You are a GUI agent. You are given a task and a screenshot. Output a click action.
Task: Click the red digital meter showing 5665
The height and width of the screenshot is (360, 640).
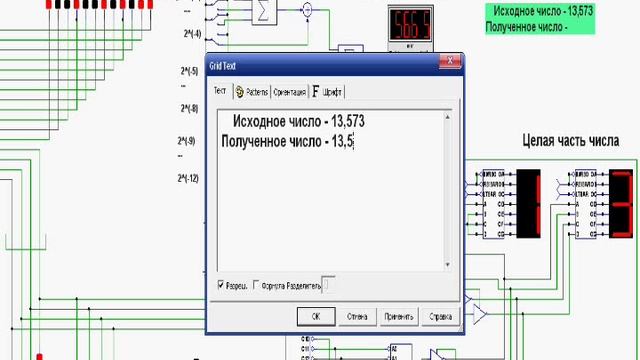(x=410, y=26)
